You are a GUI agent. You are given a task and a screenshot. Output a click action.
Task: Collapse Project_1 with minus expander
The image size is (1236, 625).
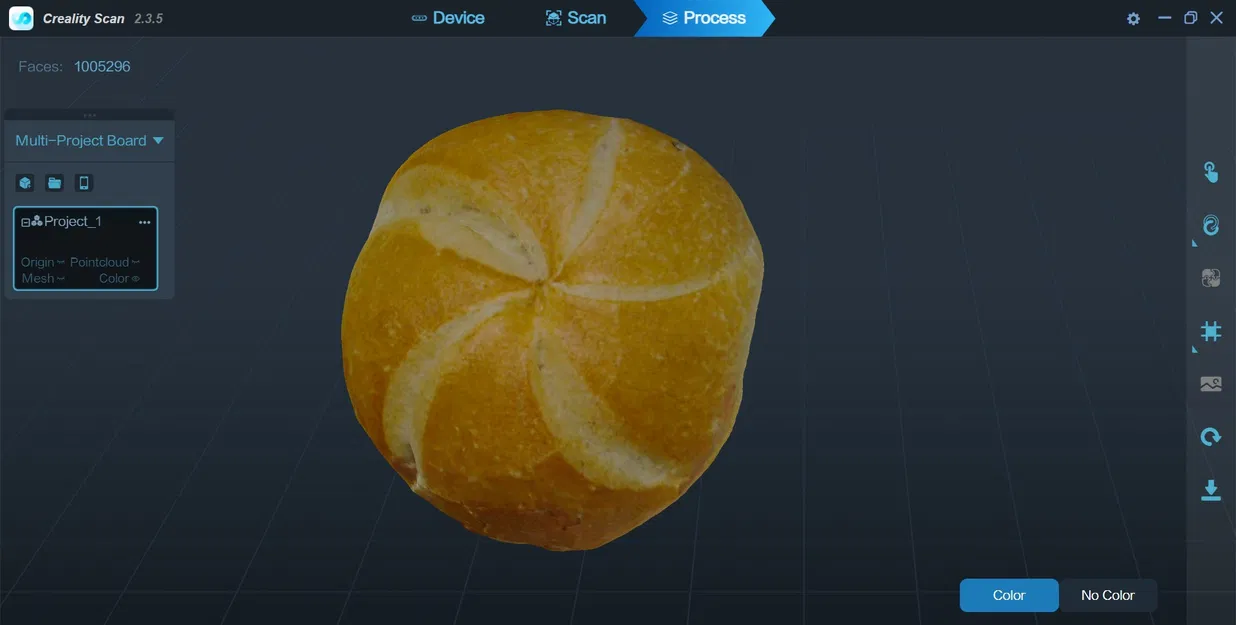[25, 222]
